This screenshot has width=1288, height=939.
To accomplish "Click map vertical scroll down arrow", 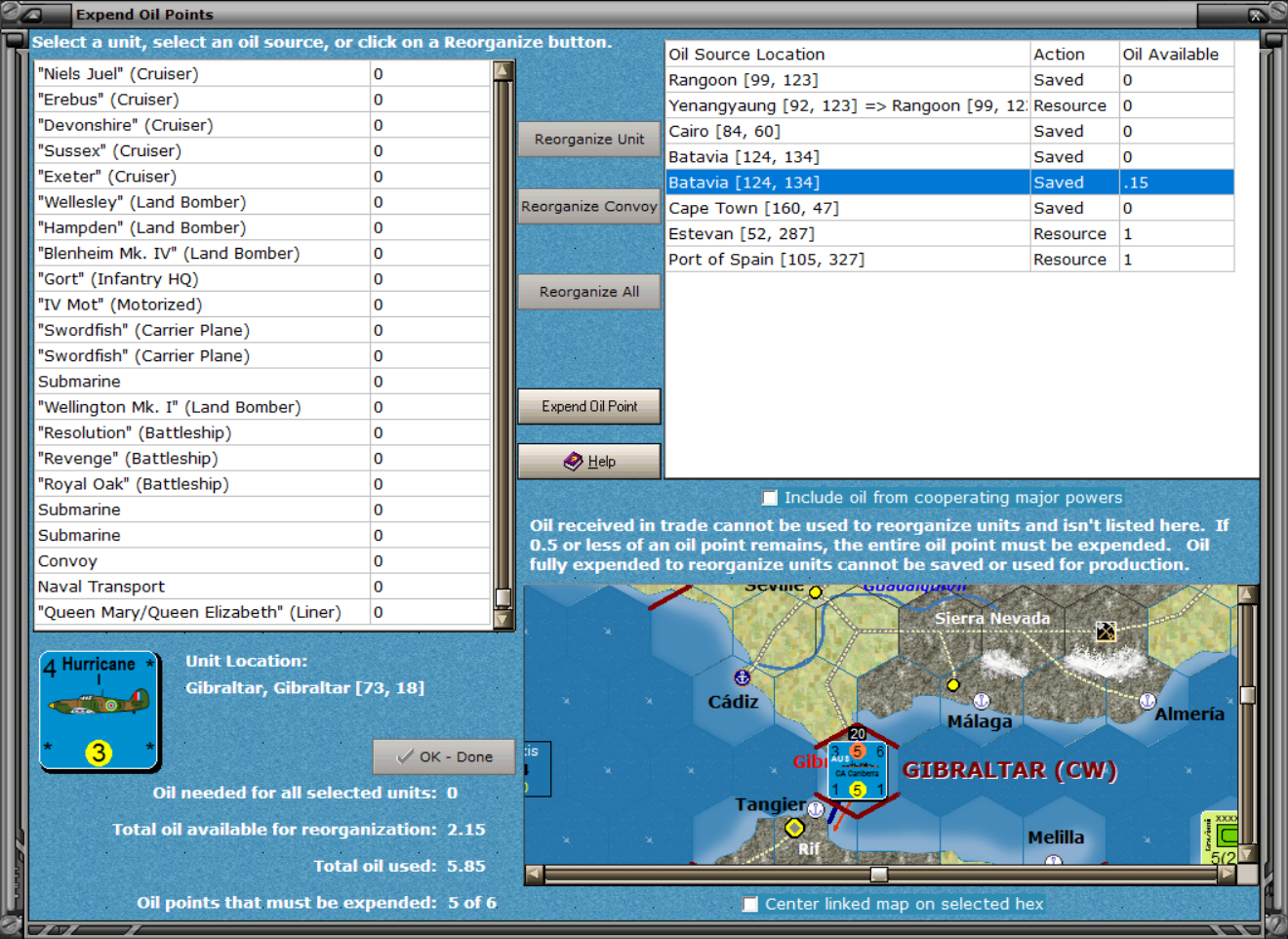I will pos(1247,854).
